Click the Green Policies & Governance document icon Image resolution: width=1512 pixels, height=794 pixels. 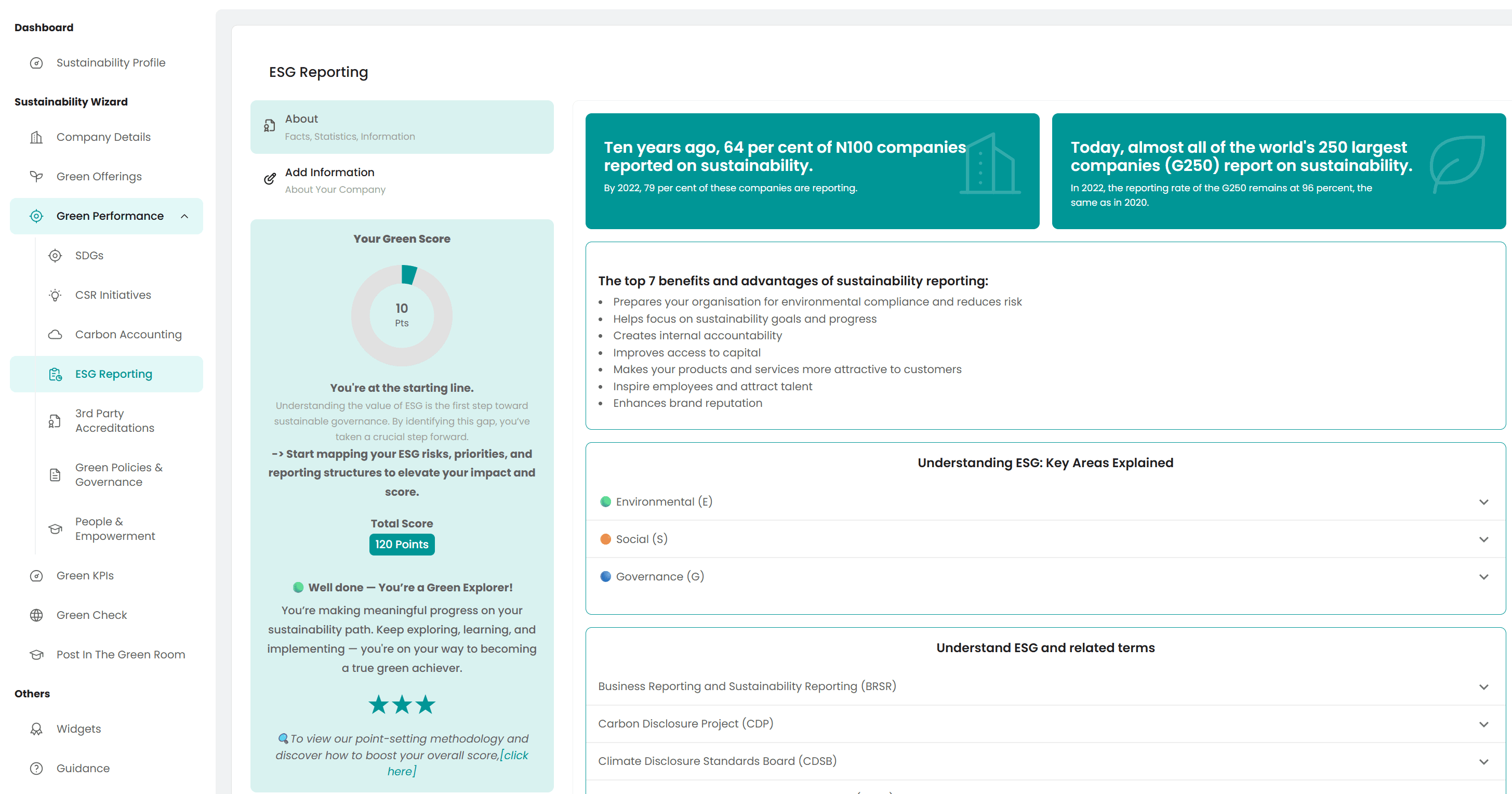point(55,475)
